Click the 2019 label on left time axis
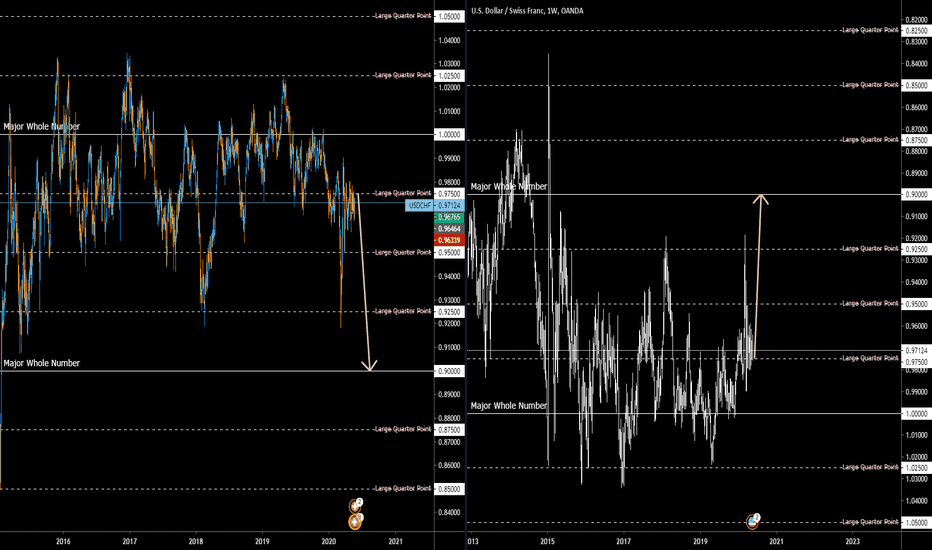 click(x=262, y=541)
